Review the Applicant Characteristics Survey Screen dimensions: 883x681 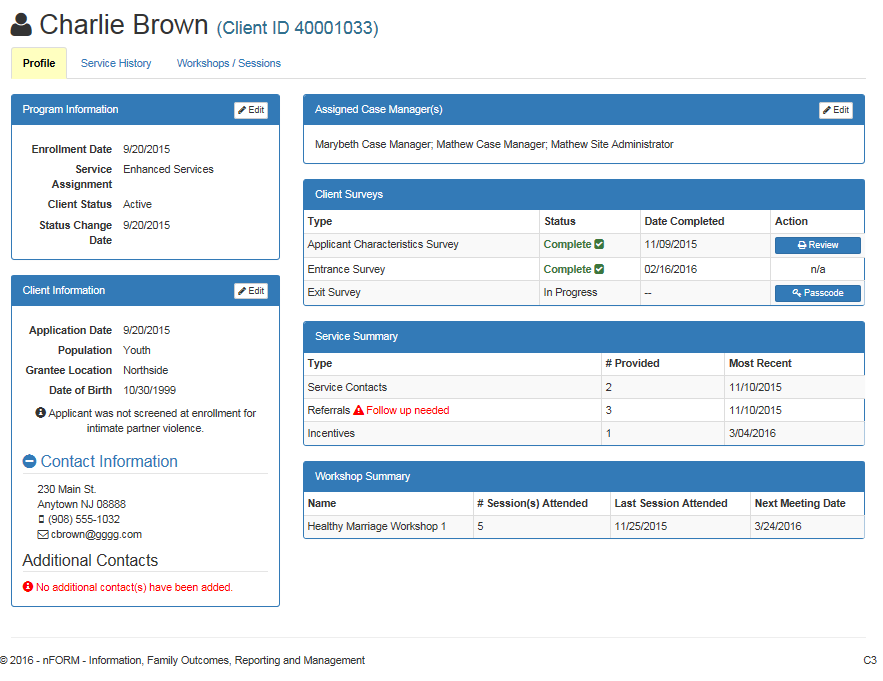tap(817, 245)
